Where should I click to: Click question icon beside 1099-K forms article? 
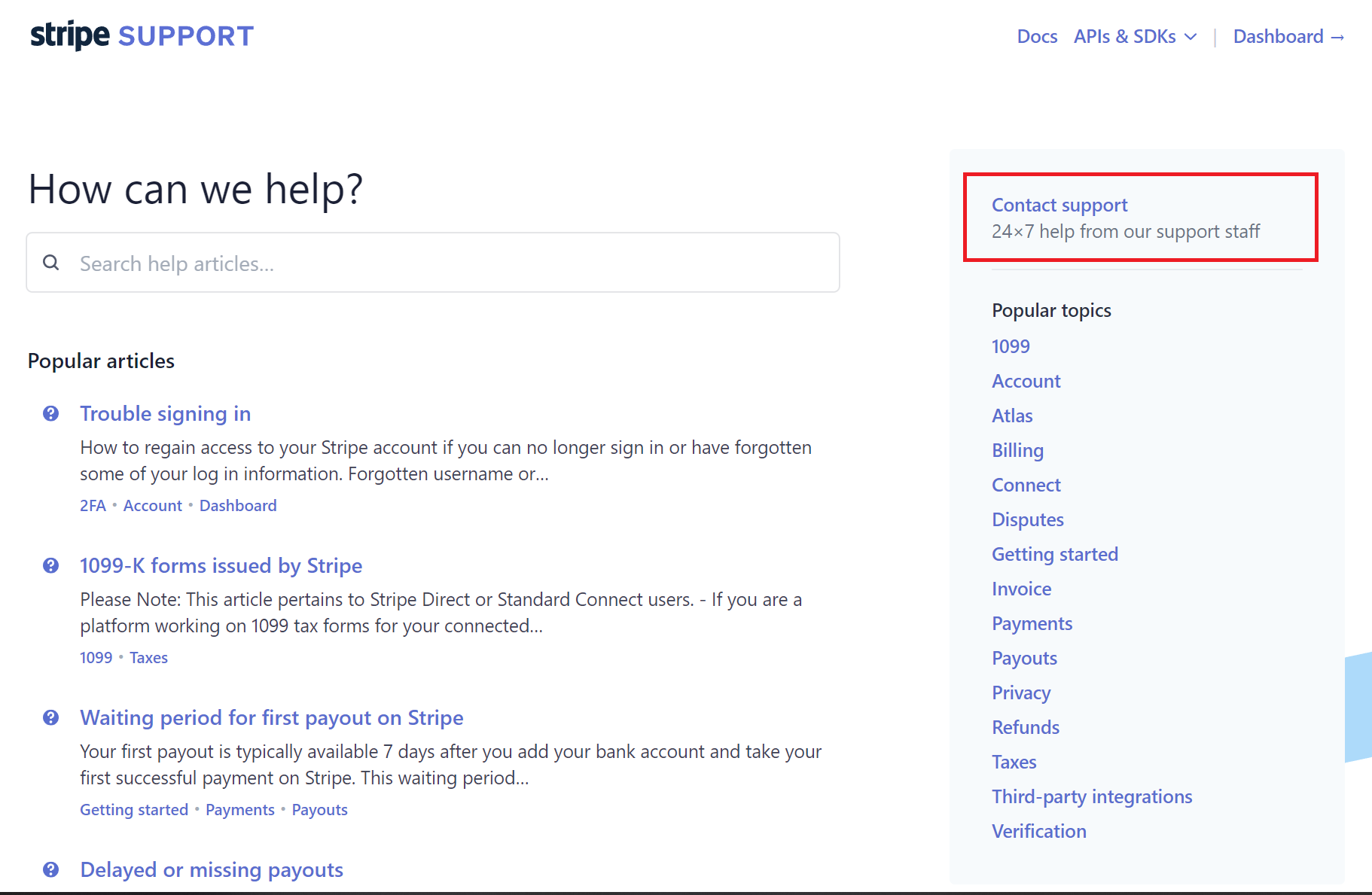pyautogui.click(x=51, y=565)
